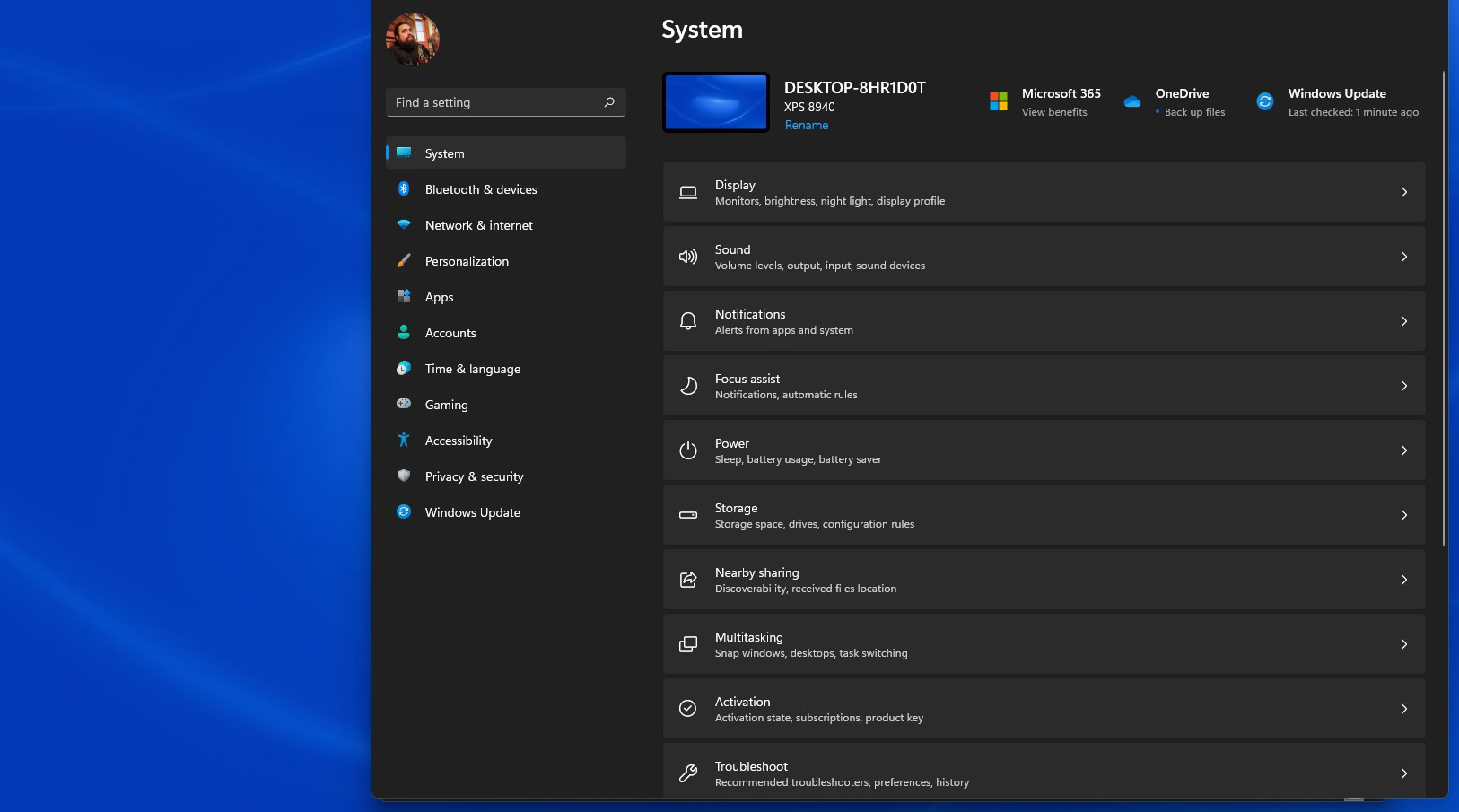Expand the Storage row chevron

tap(1404, 515)
